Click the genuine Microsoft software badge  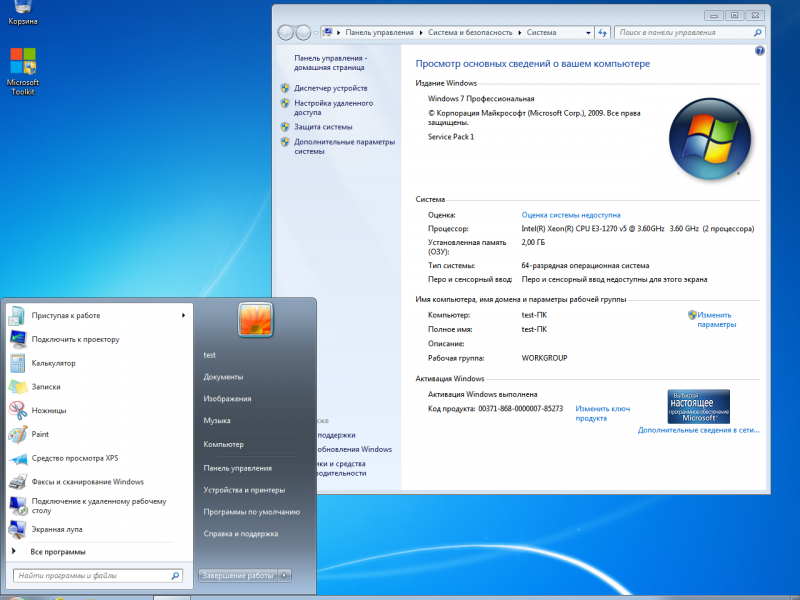[x=698, y=407]
